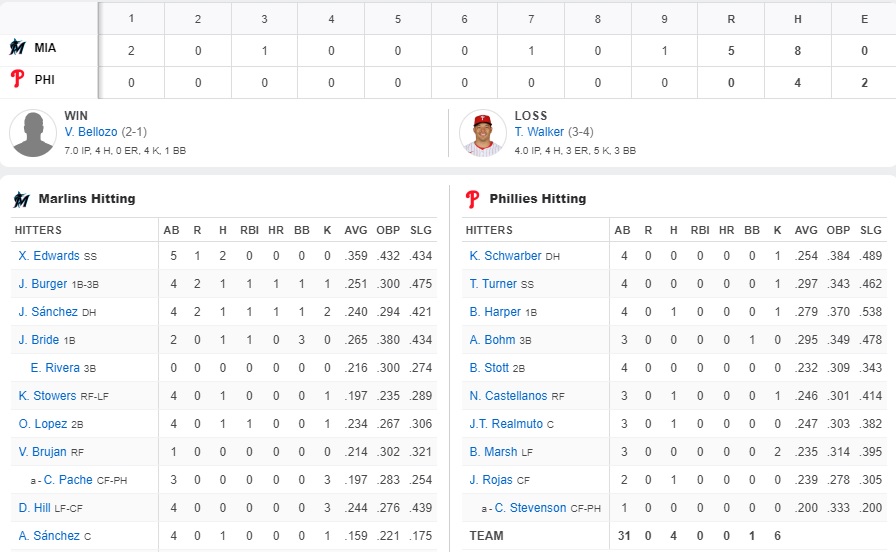Open K. Schwarber's player page
Screen dimensions: 896x552
click(x=505, y=256)
